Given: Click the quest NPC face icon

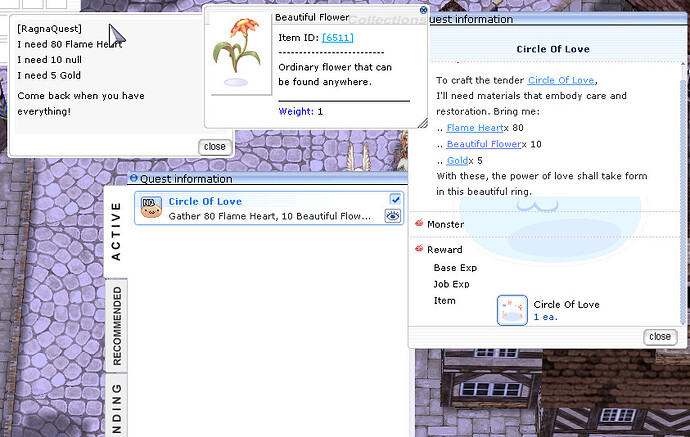Looking at the screenshot, I should click(x=151, y=208).
